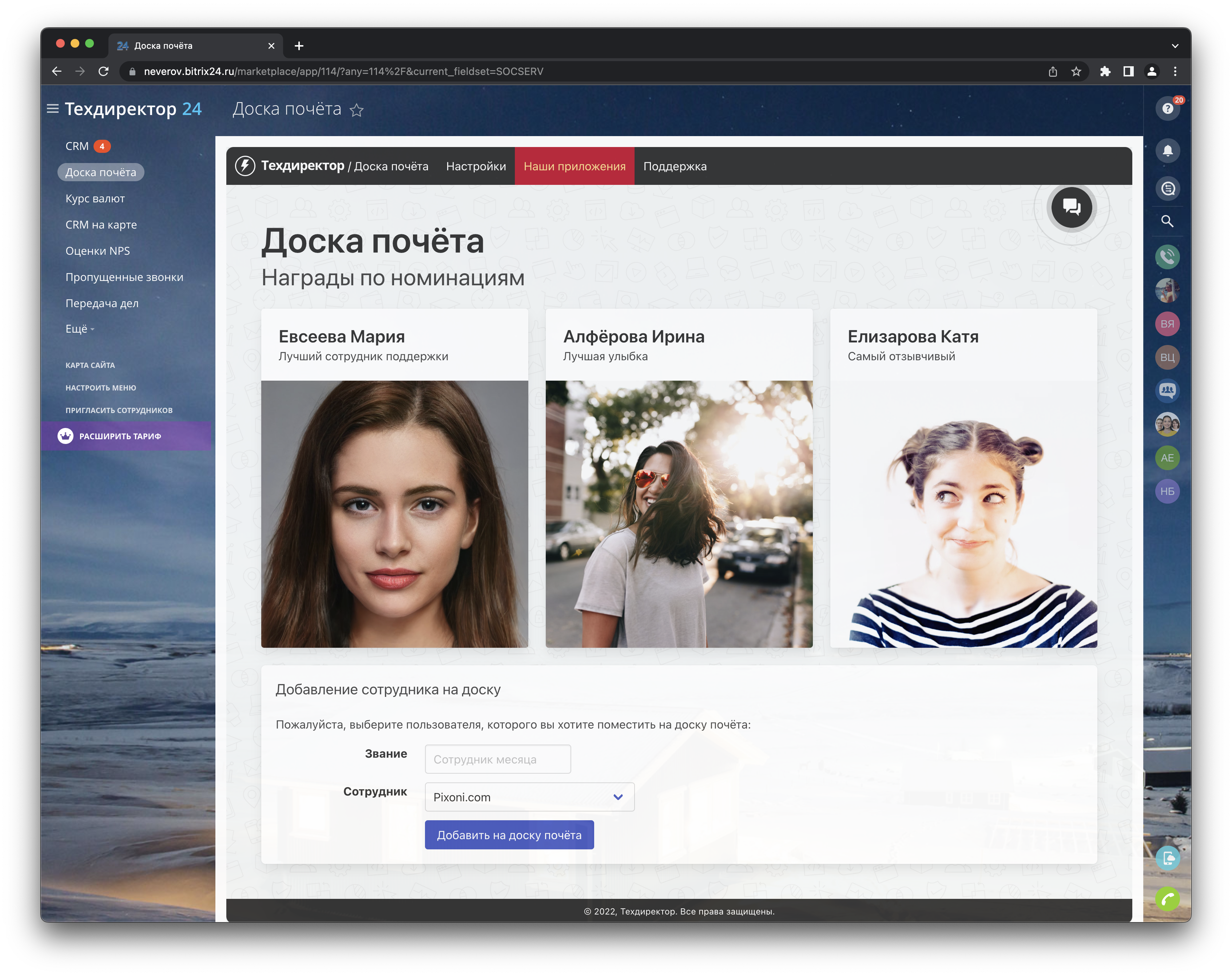The height and width of the screenshot is (976, 1232).
Task: Open Евсеева Мария's portrait photo
Action: [x=394, y=514]
